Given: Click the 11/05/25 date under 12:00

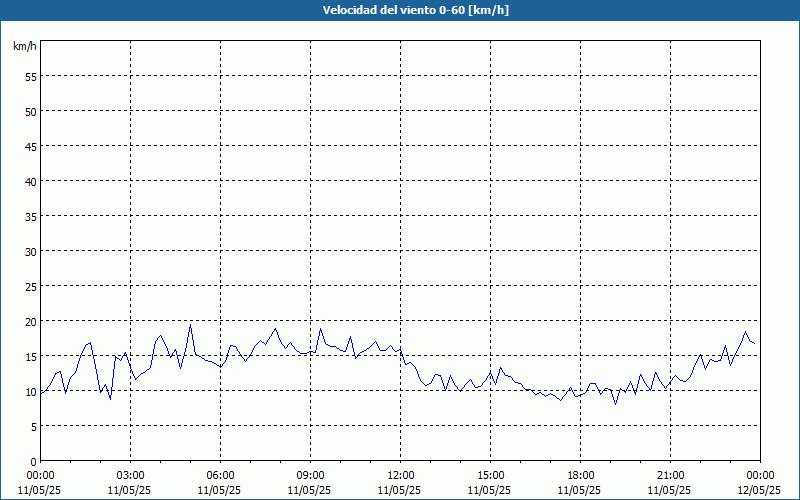Looking at the screenshot, I should pyautogui.click(x=400, y=490).
